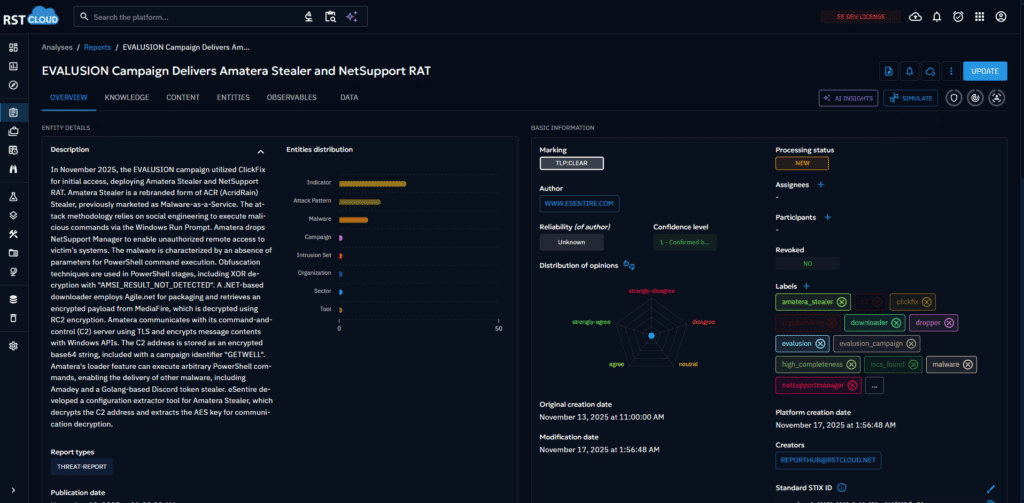Collapse the Description section chevron
Viewport: 1024px width, 503px height.
[261, 151]
